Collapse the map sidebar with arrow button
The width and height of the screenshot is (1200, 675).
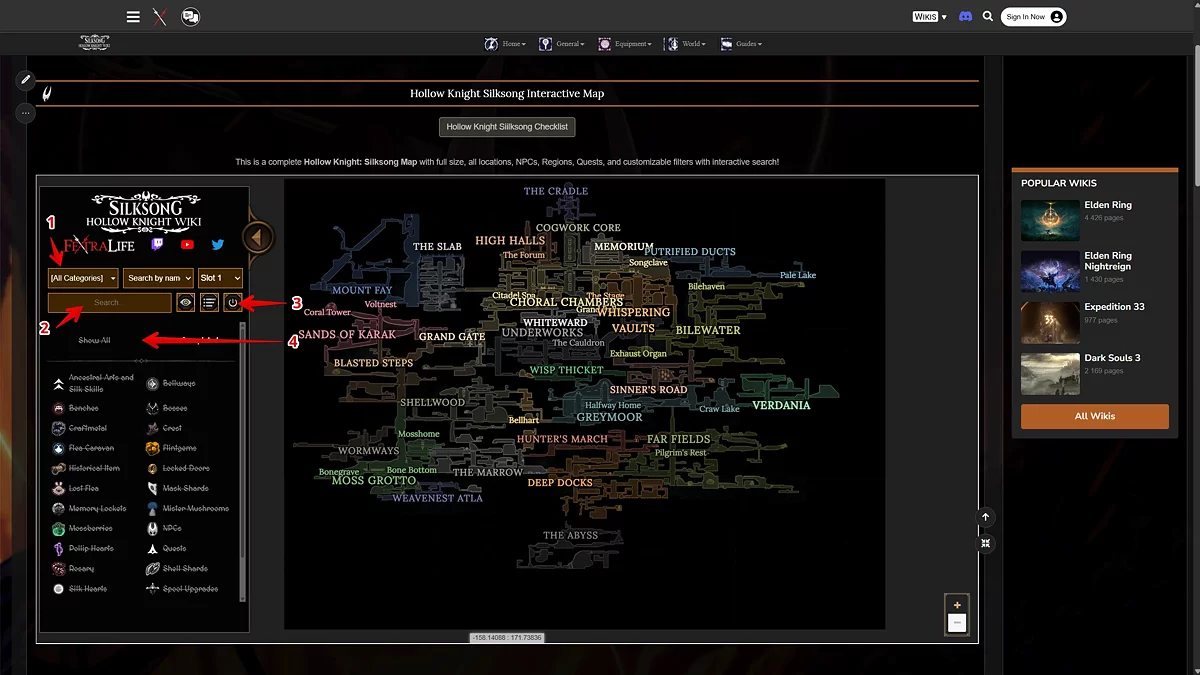point(258,238)
